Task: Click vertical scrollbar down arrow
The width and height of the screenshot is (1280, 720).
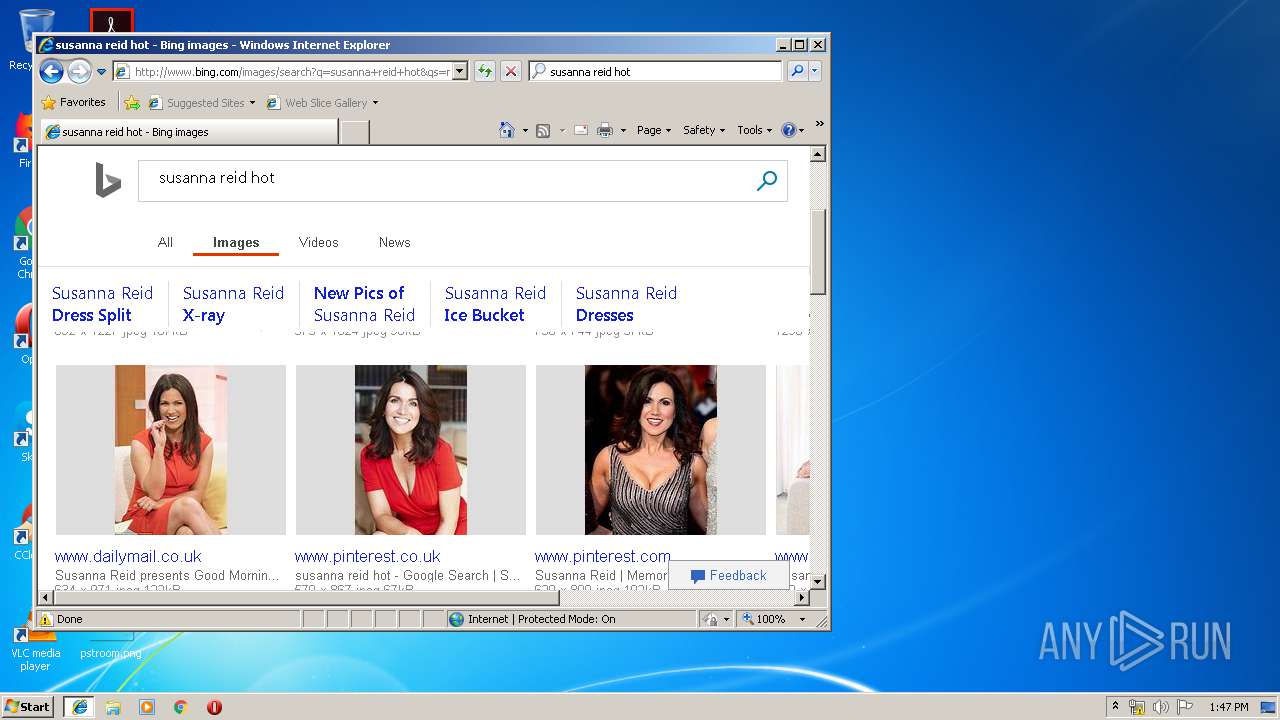Action: (x=817, y=581)
